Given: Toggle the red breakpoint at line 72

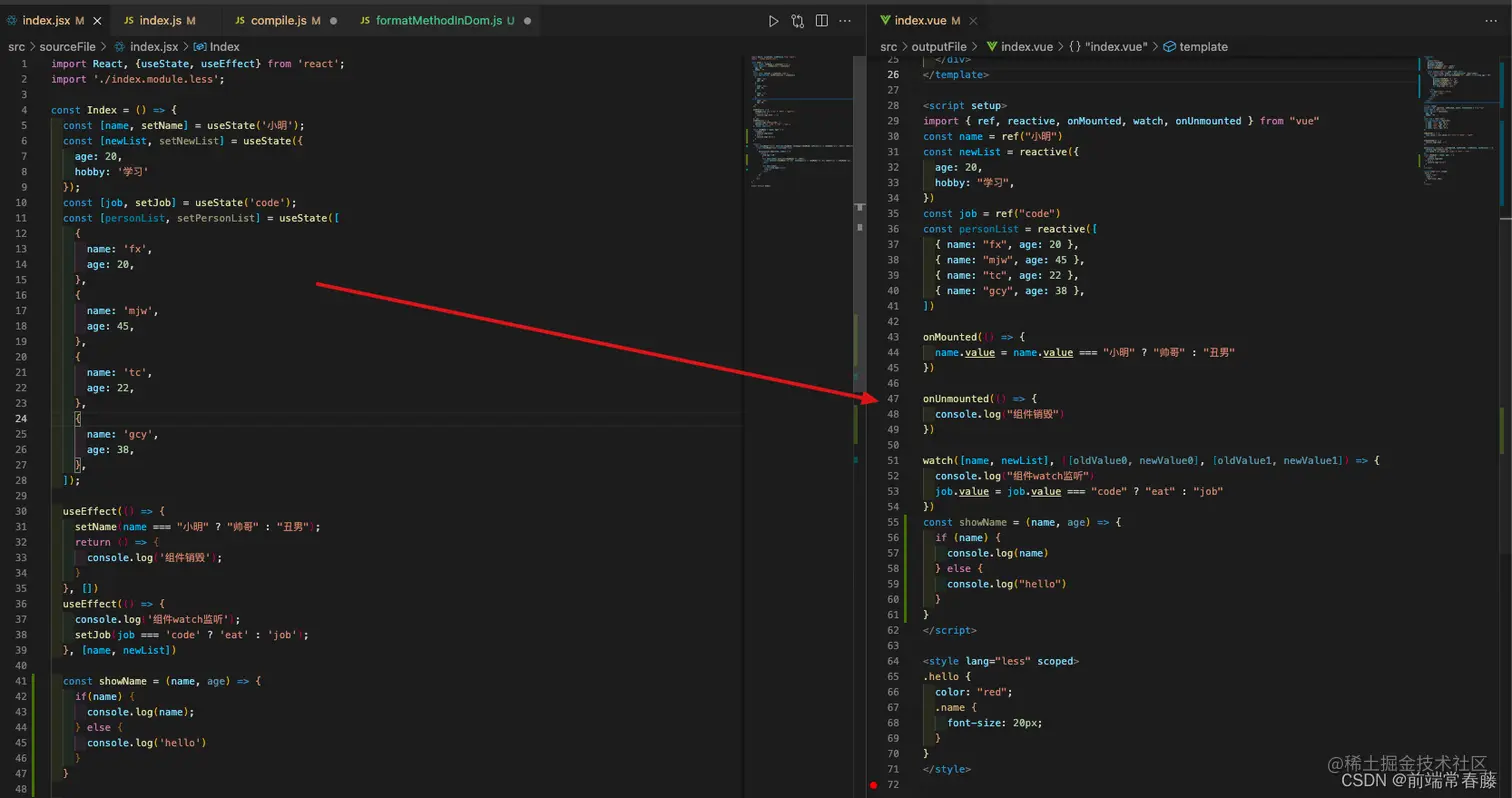Looking at the screenshot, I should tap(874, 785).
